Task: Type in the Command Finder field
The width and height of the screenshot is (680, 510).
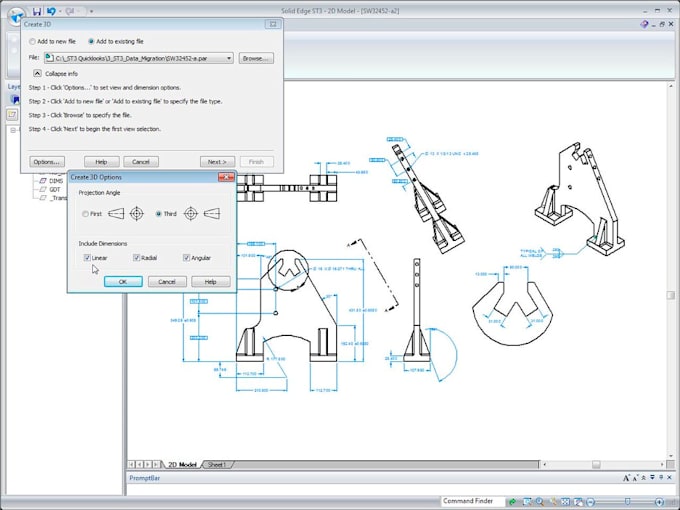Action: pyautogui.click(x=471, y=501)
